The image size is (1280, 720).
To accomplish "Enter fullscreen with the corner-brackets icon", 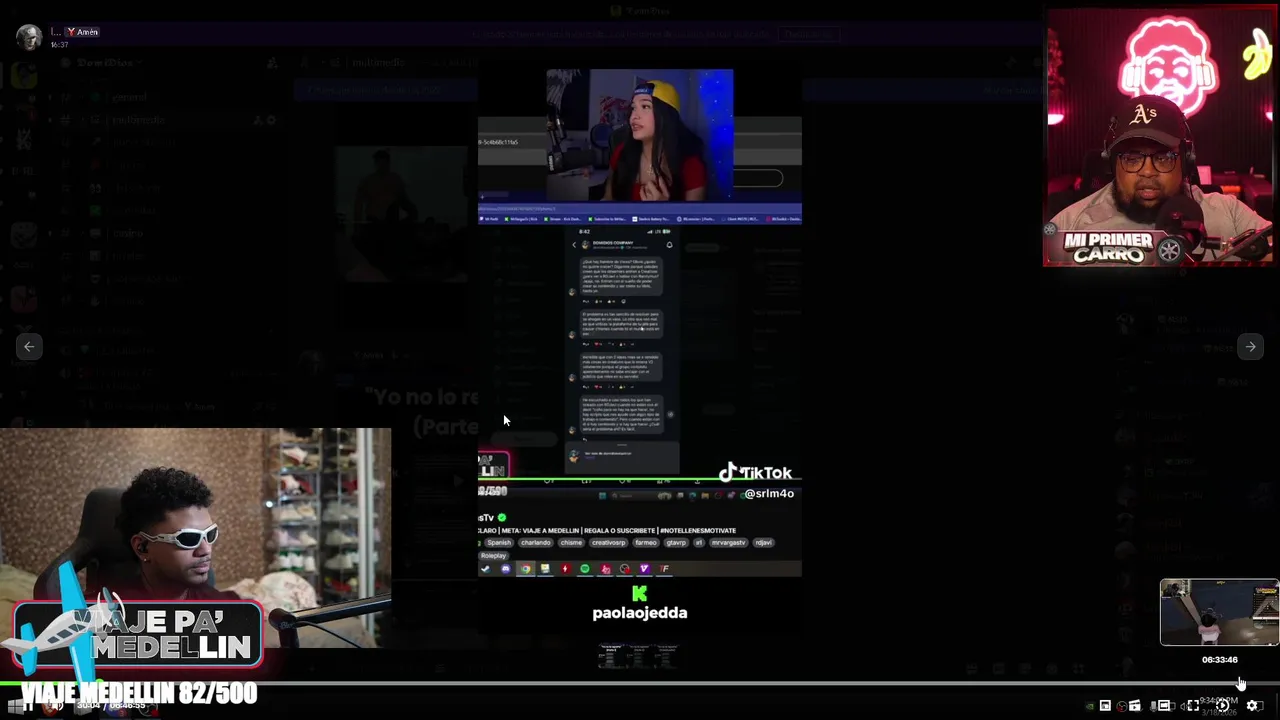I will pyautogui.click(x=1193, y=705).
